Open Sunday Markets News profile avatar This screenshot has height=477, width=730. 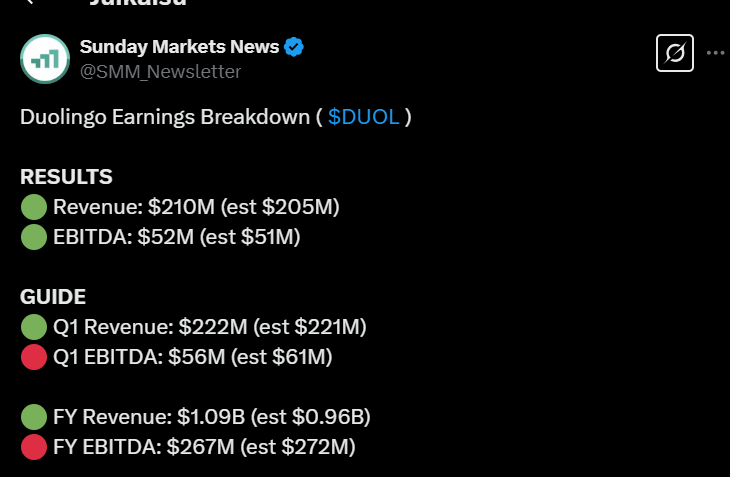[45, 58]
